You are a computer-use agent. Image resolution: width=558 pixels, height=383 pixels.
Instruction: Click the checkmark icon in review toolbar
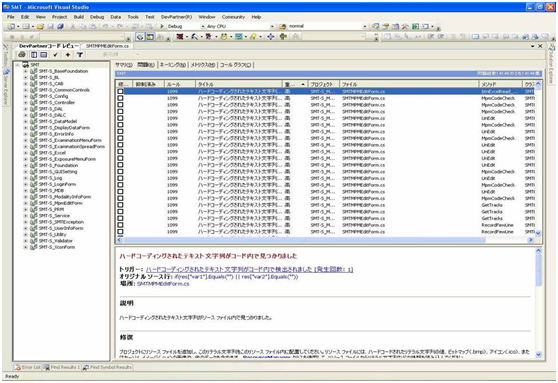(55, 54)
